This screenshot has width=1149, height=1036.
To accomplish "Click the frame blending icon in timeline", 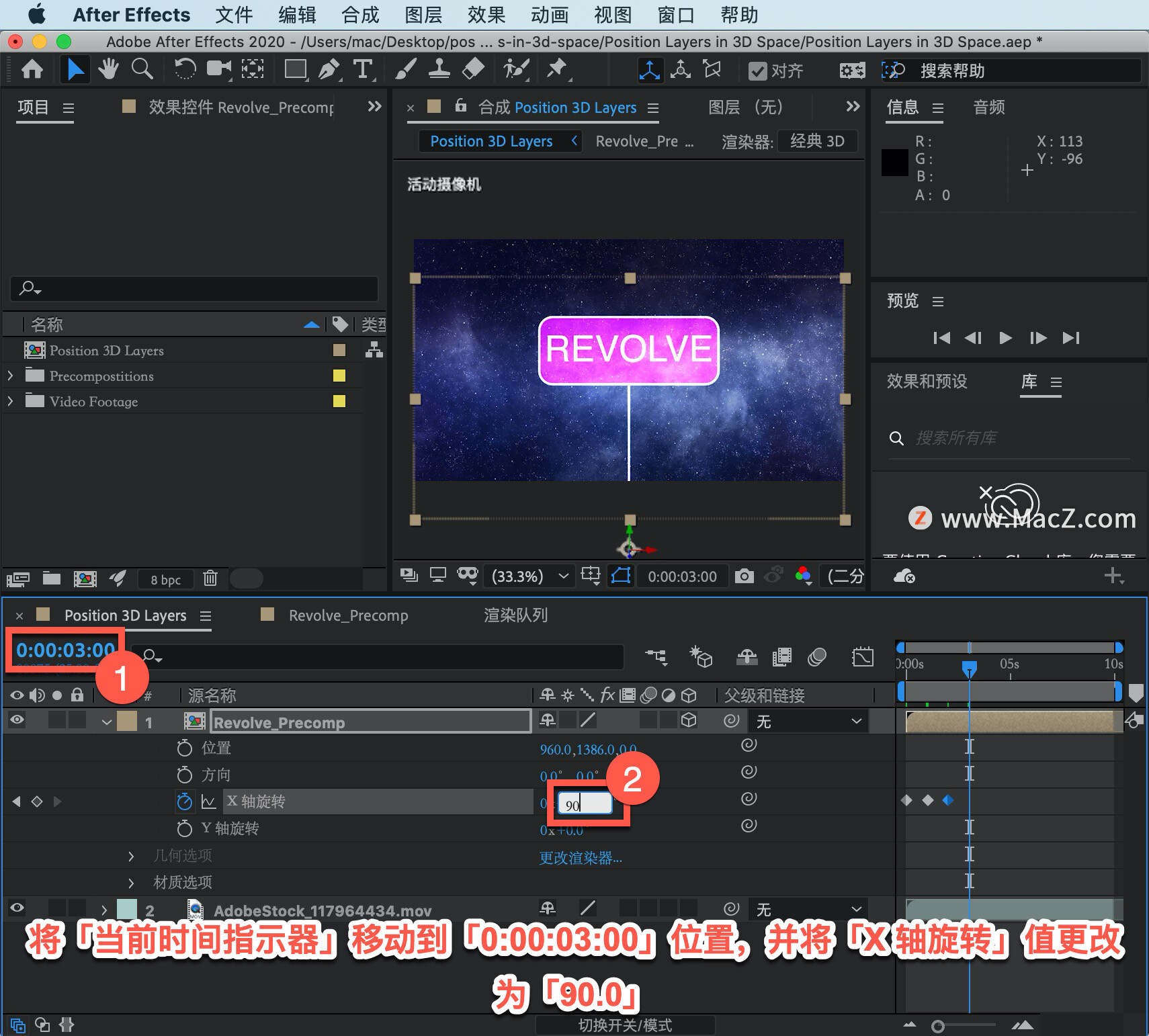I will (782, 657).
